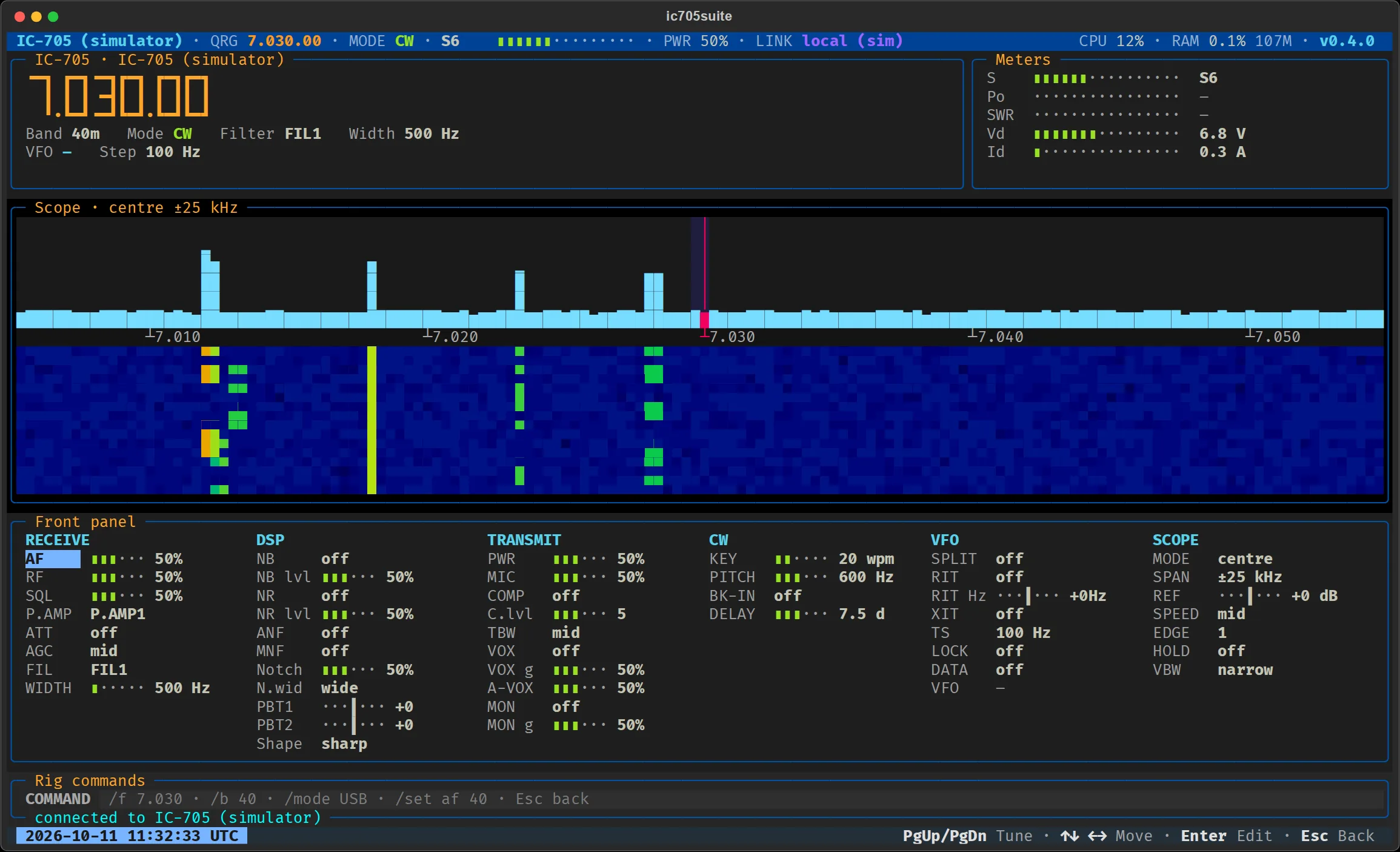Viewport: 1400px width, 852px height.
Task: Change AGC mid setting
Action: point(104,651)
